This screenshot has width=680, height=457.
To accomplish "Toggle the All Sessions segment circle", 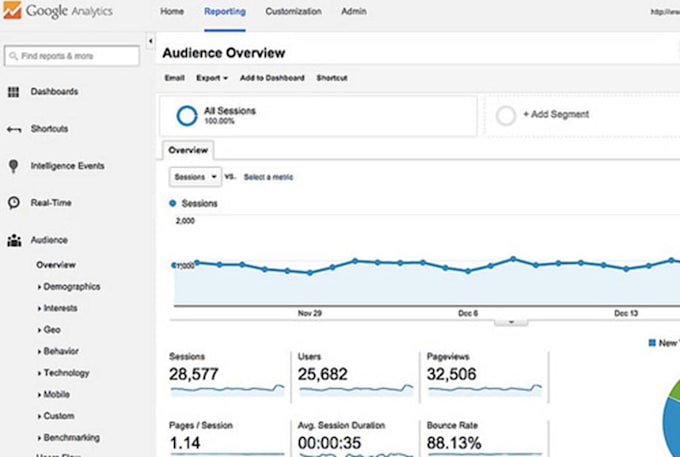I will tap(186, 115).
